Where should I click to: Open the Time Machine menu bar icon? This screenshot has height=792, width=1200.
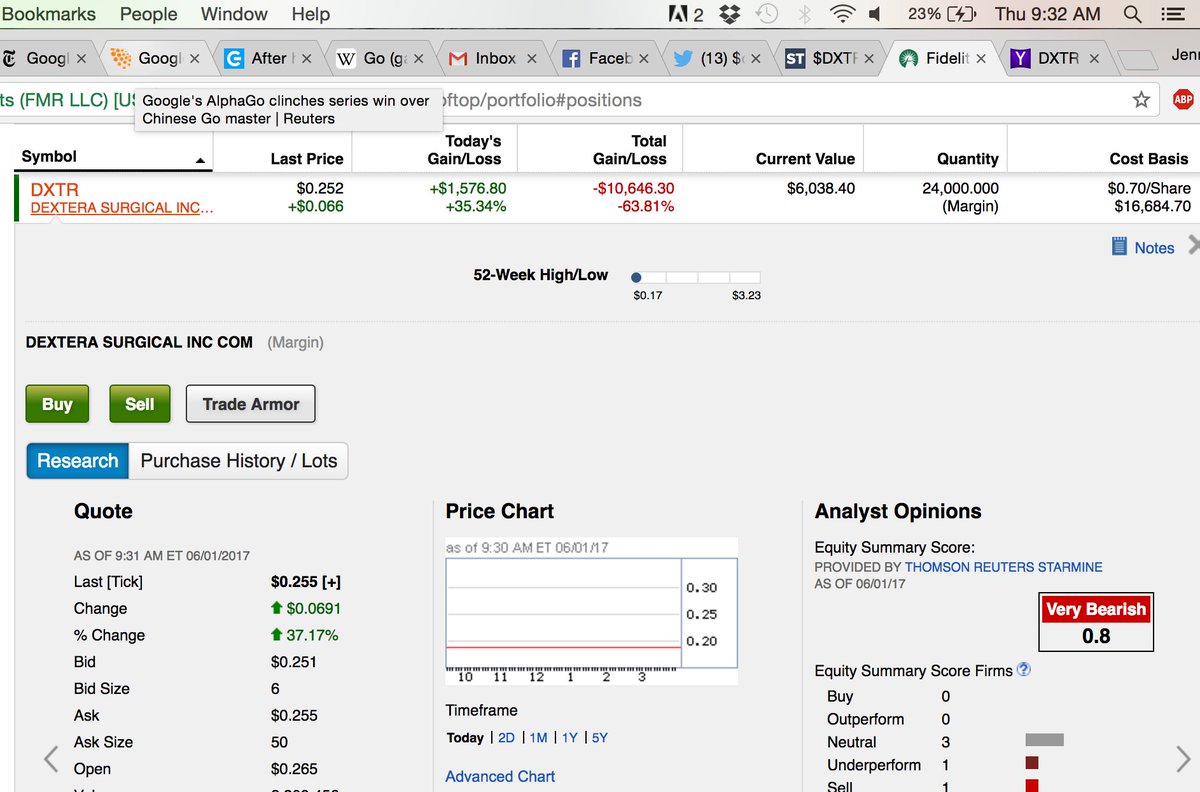point(767,14)
